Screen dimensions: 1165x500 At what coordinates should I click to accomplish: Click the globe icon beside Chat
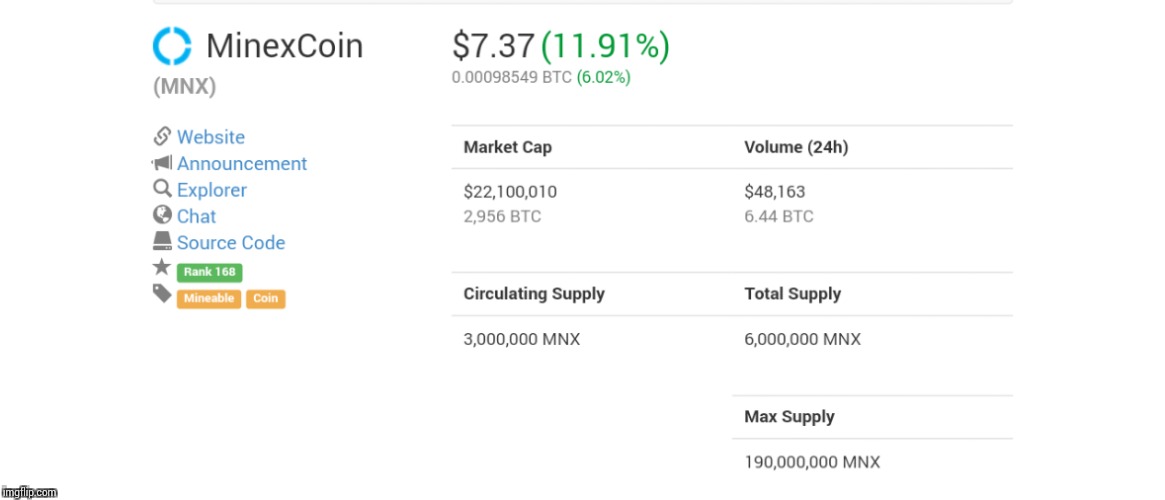163,215
